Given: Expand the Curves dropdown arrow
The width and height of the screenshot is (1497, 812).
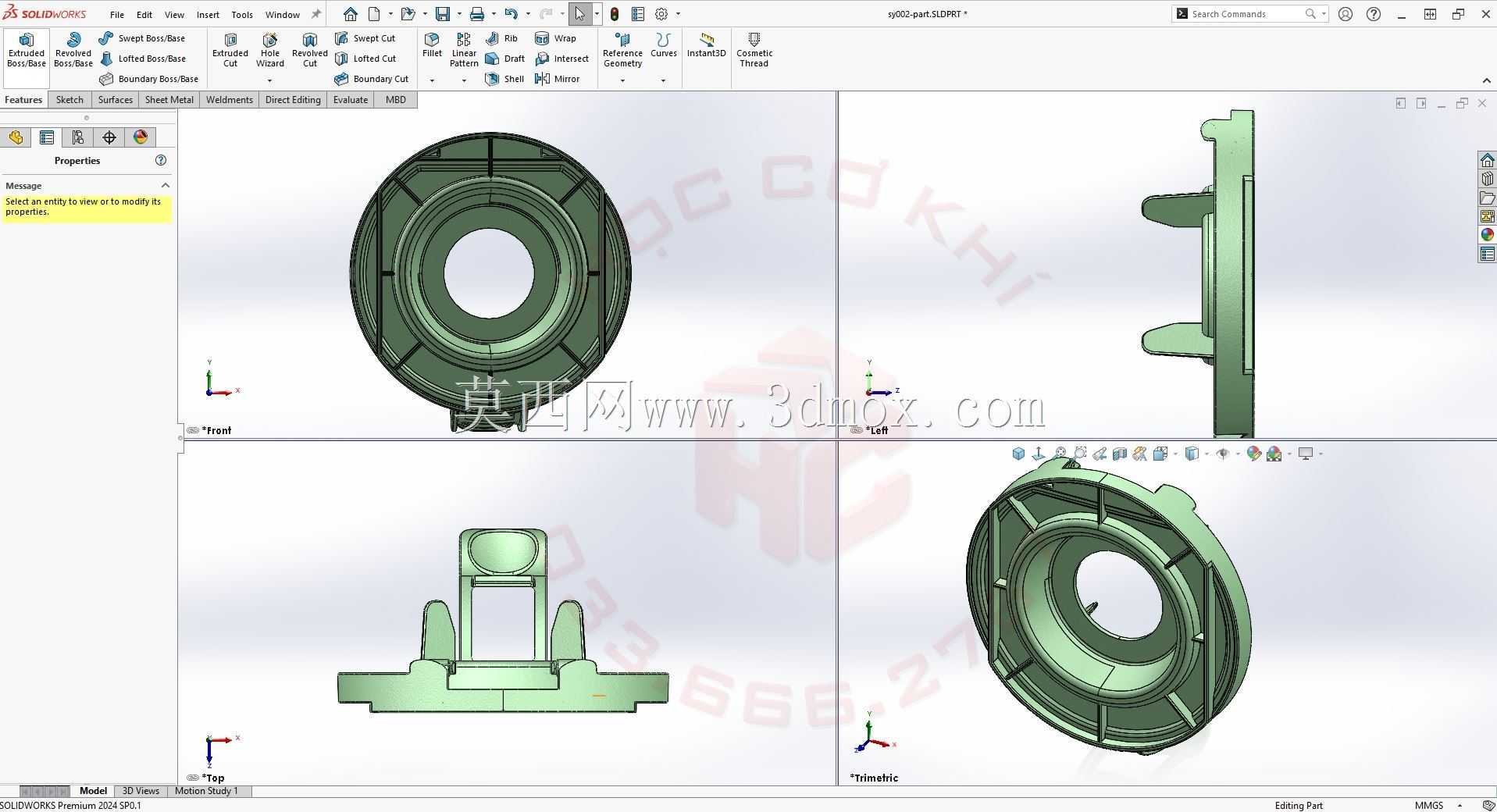Looking at the screenshot, I should pos(664,80).
